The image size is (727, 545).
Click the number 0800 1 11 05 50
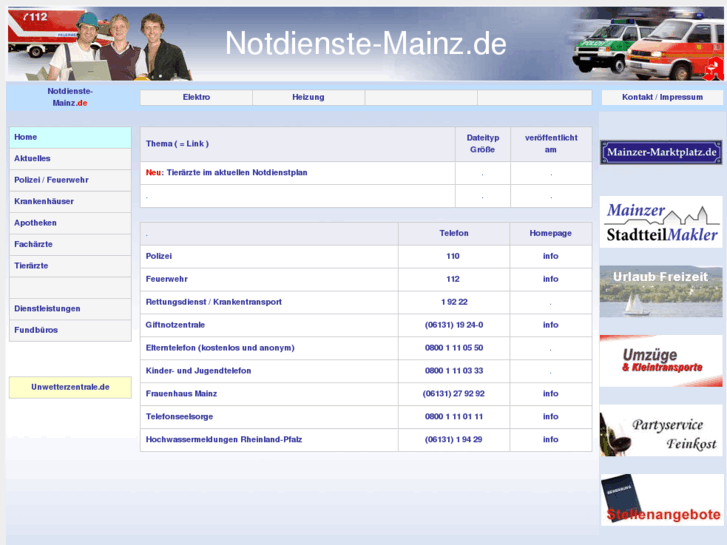(x=454, y=348)
